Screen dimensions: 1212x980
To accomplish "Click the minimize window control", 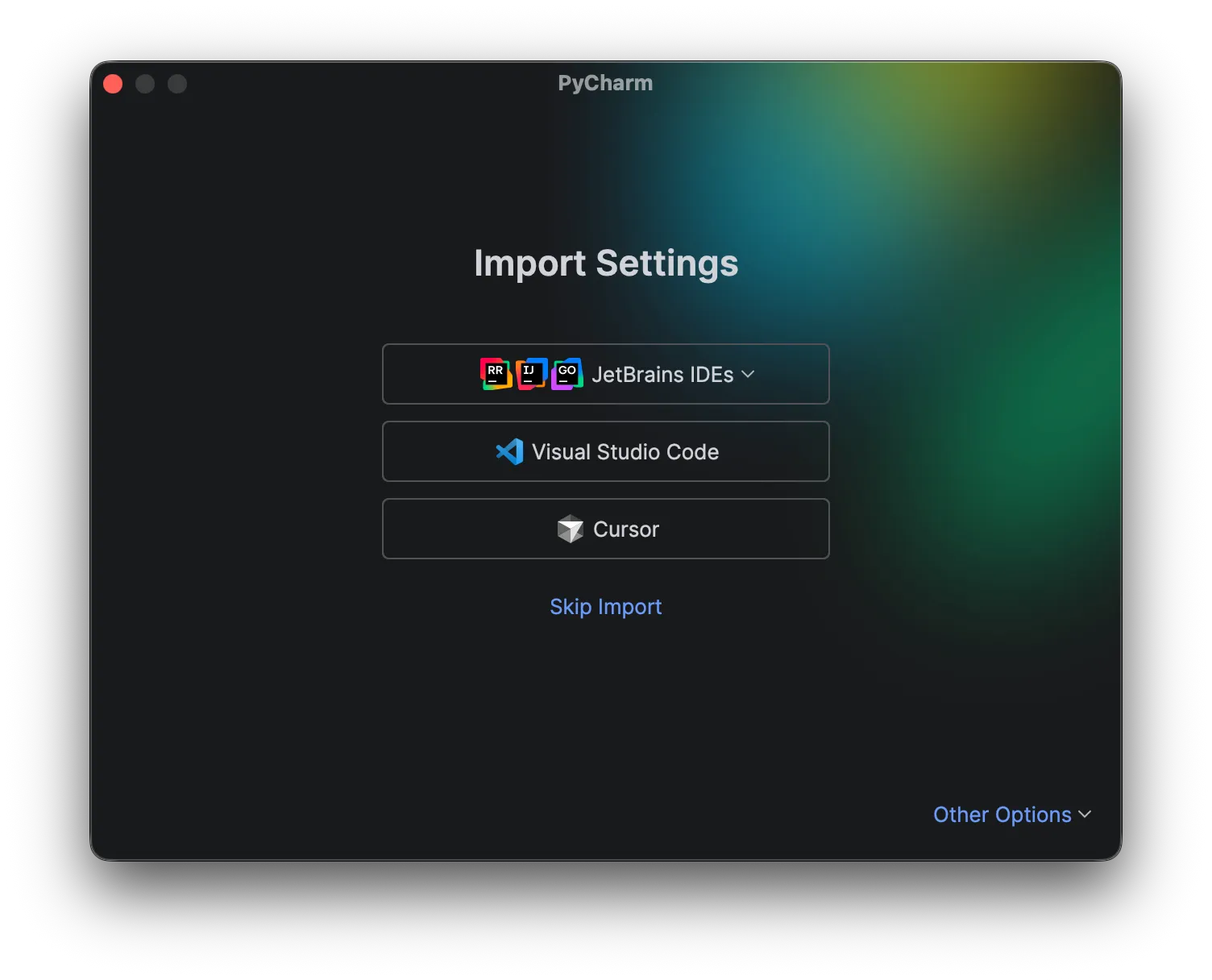I will (x=145, y=83).
